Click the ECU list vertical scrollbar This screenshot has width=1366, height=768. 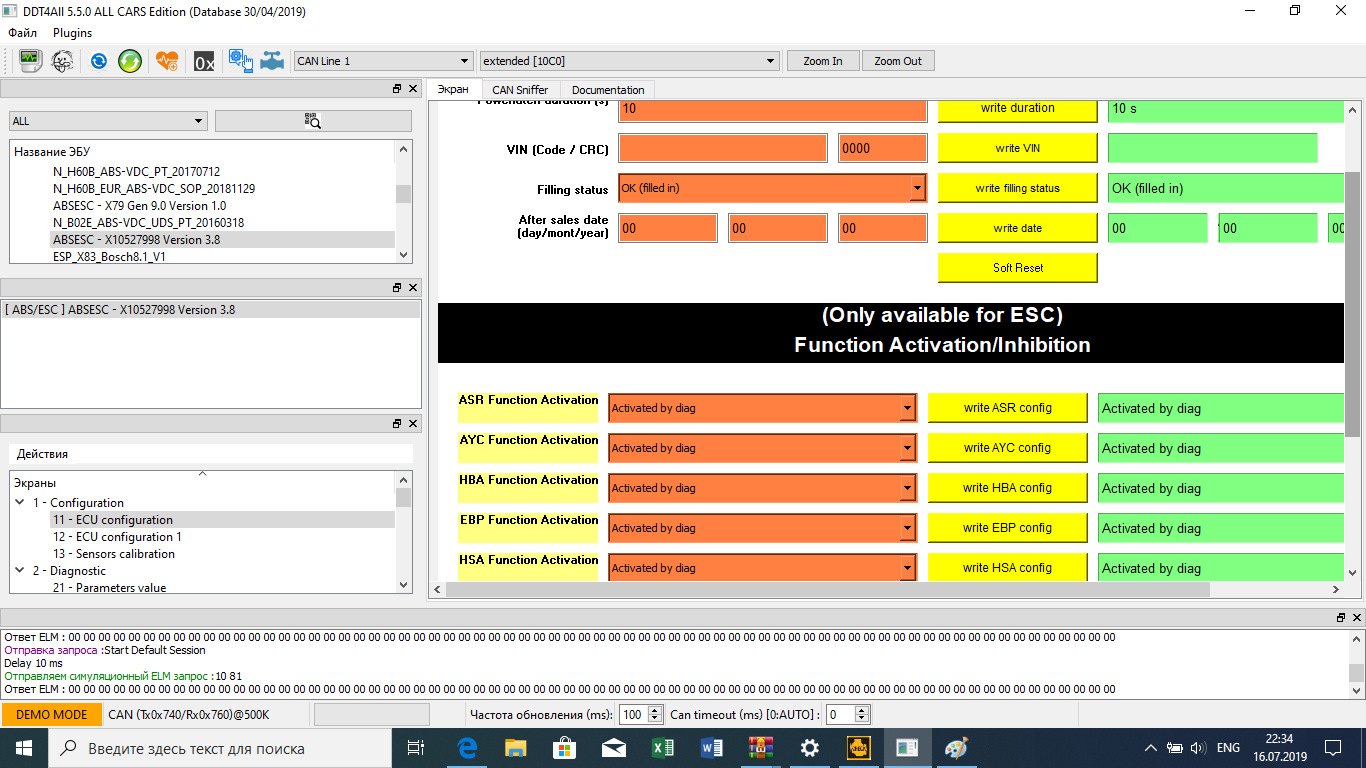[403, 194]
